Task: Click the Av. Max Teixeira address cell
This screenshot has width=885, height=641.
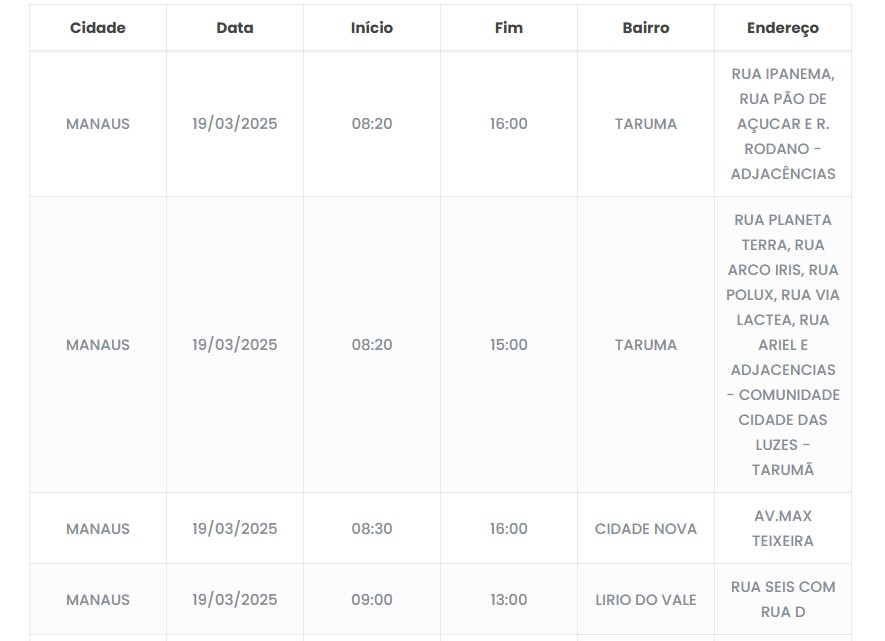Action: point(783,529)
